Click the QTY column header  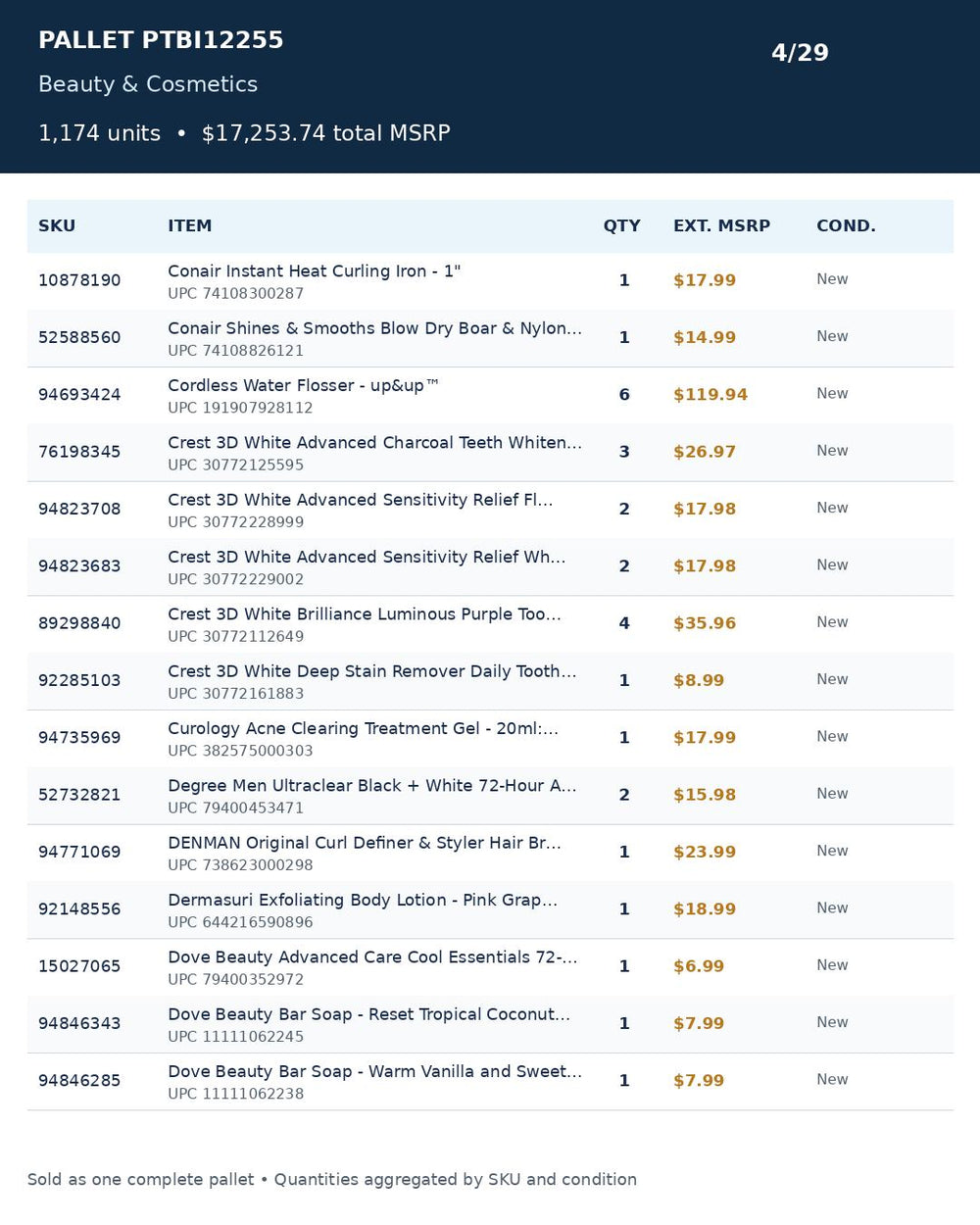[x=621, y=225]
